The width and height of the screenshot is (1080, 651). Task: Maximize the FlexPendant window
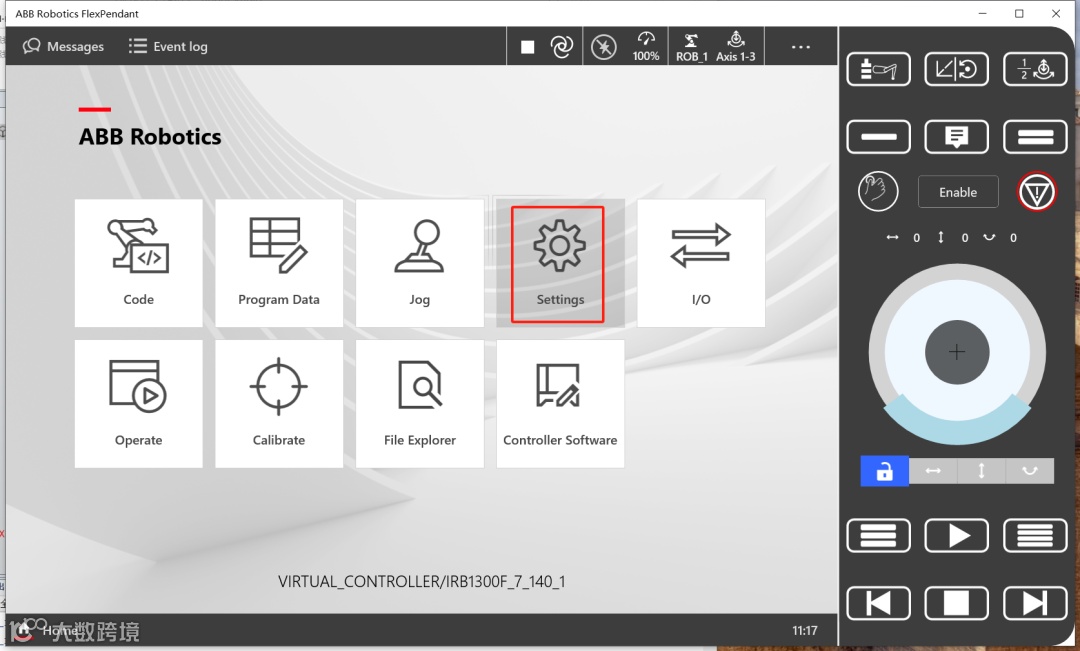click(1019, 13)
